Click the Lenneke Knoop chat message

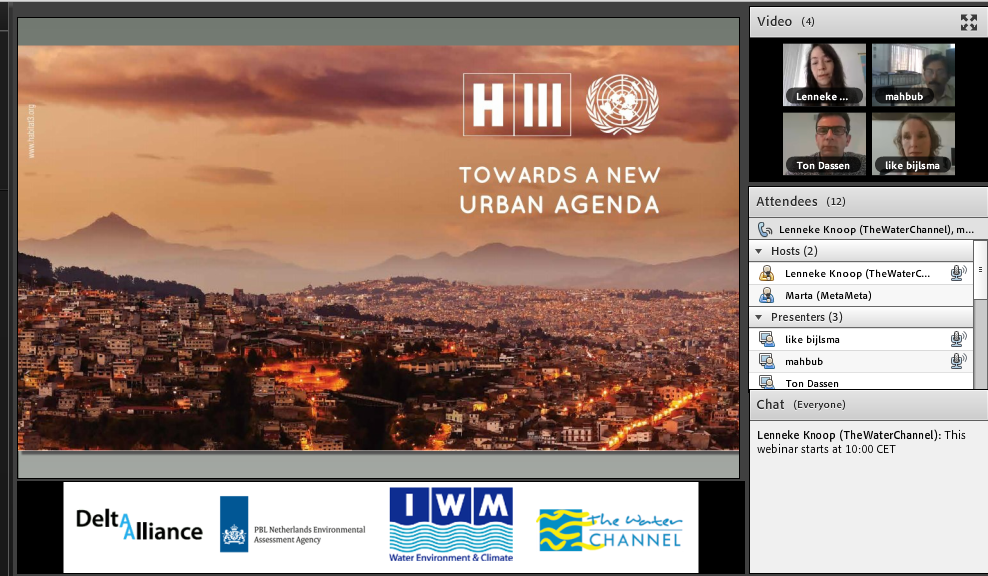861,442
